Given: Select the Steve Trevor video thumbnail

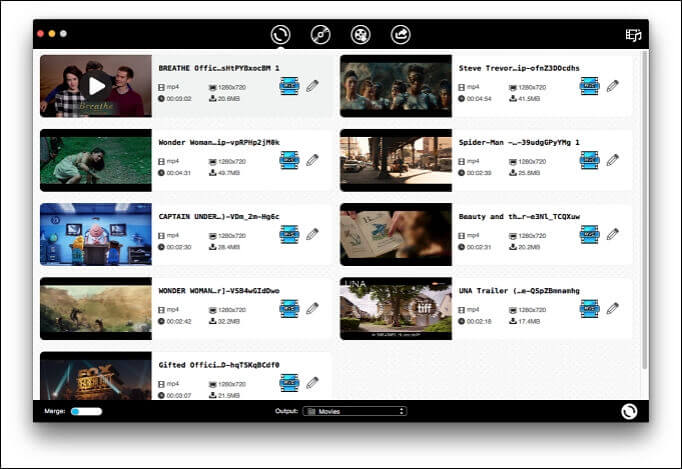Looking at the screenshot, I should pyautogui.click(x=396, y=86).
